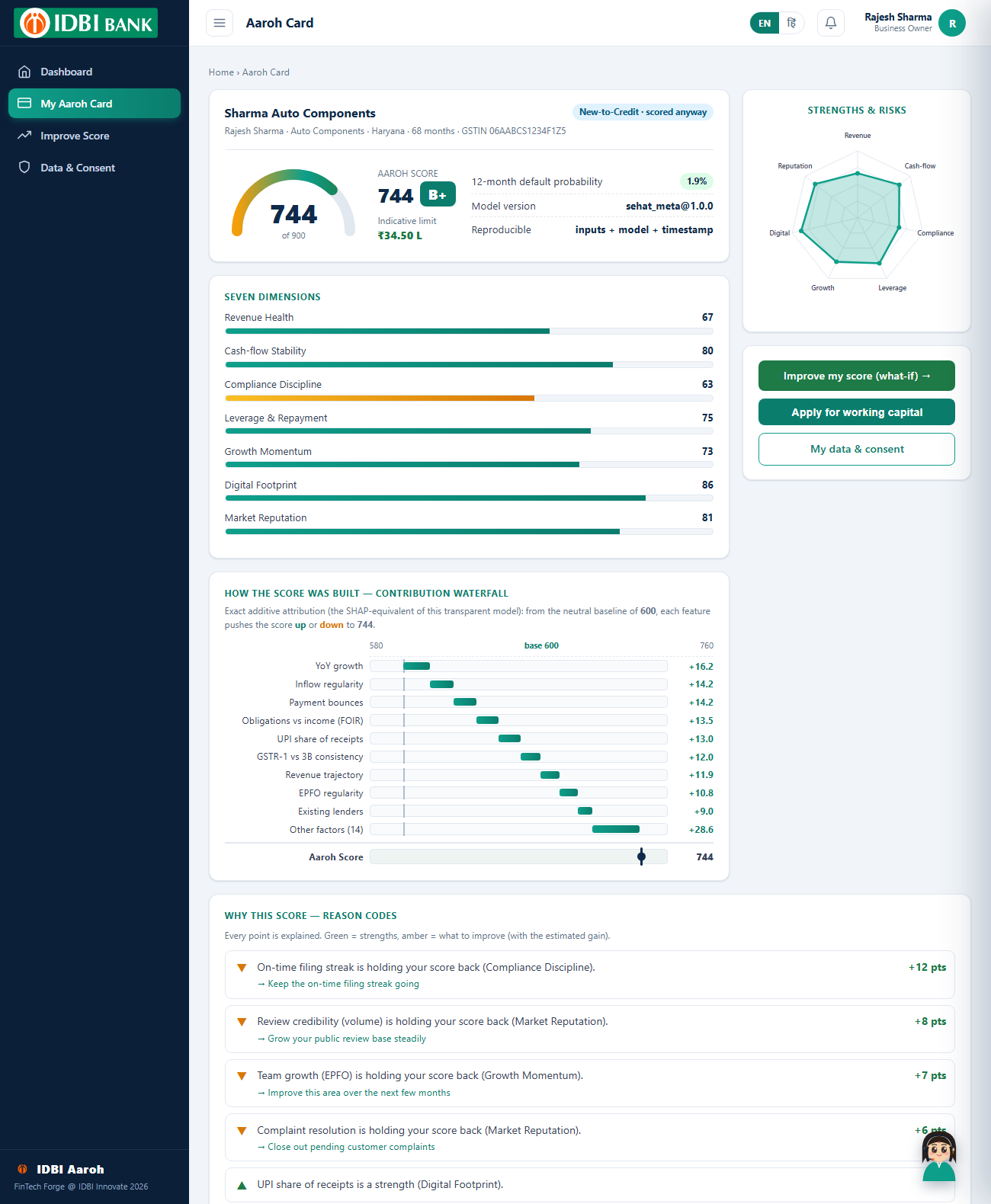The image size is (991, 1204).
Task: Click the Improve Score trend icon
Action: (24, 136)
